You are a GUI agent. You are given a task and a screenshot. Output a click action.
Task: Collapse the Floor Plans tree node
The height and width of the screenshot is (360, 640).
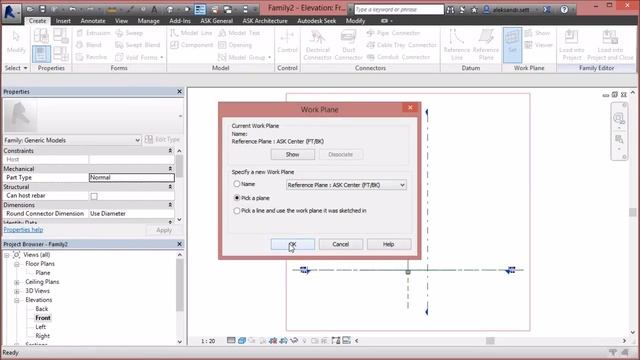pos(17,264)
